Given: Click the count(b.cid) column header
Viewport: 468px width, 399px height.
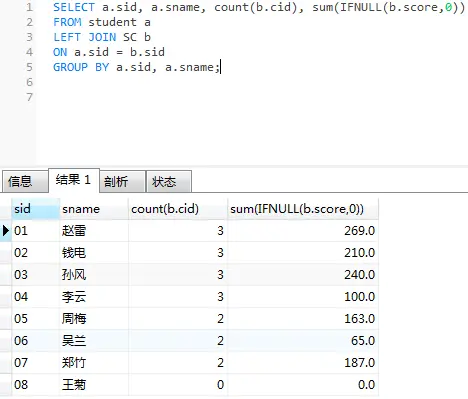Looking at the screenshot, I should [x=178, y=209].
